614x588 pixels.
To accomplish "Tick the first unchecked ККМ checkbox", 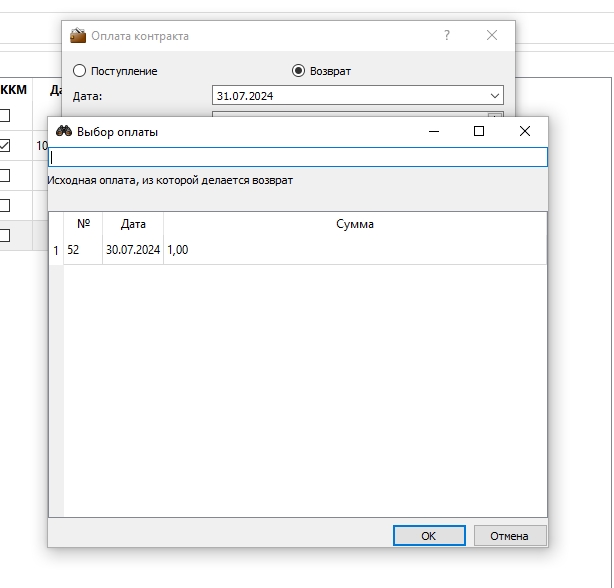I will point(4,115).
